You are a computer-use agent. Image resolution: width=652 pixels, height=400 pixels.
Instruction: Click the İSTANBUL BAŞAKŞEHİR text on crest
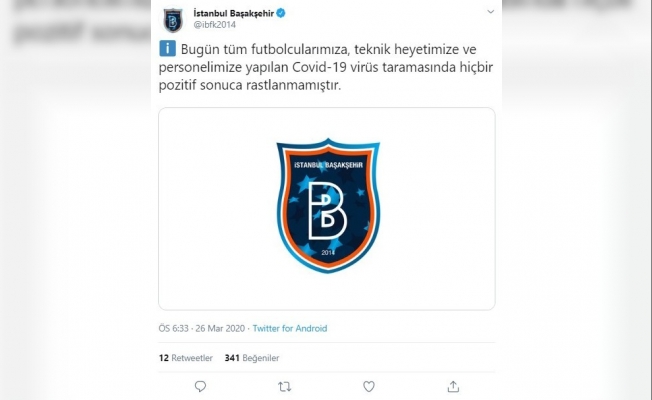(328, 165)
